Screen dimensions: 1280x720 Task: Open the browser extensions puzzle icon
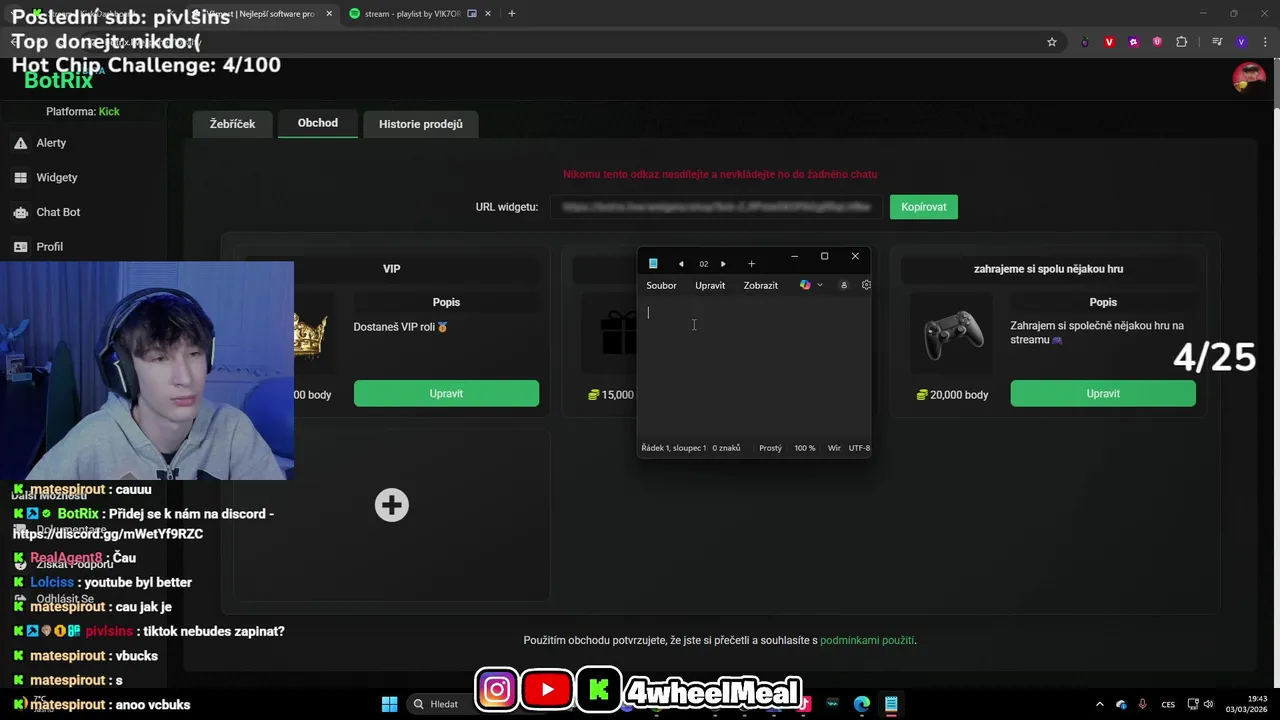(x=1182, y=42)
